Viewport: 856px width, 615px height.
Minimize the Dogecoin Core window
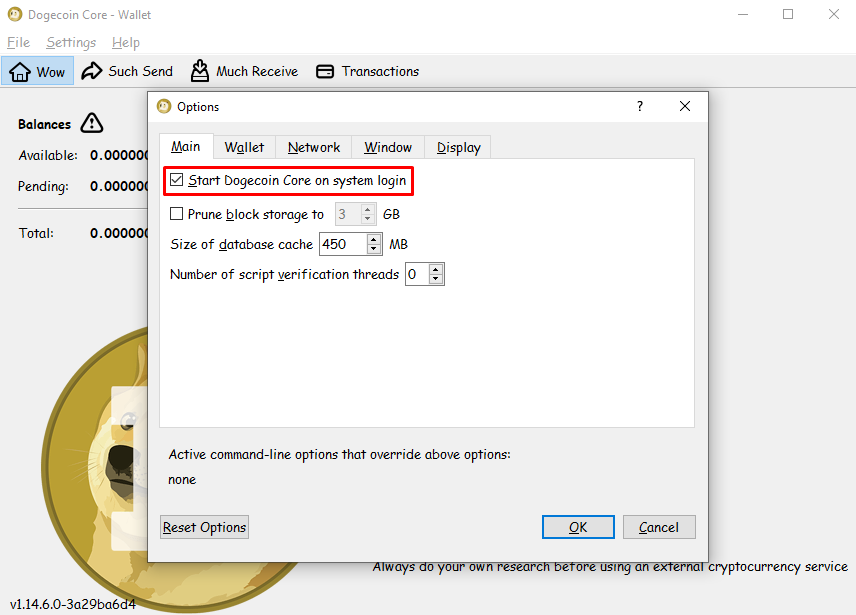point(743,14)
